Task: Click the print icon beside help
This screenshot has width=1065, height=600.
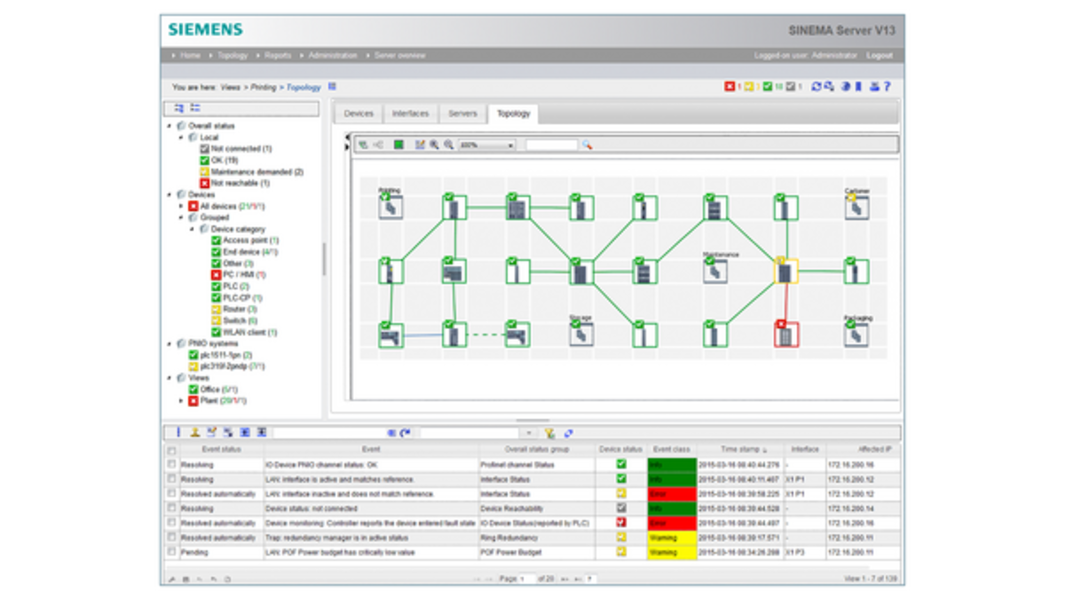Action: (x=874, y=86)
